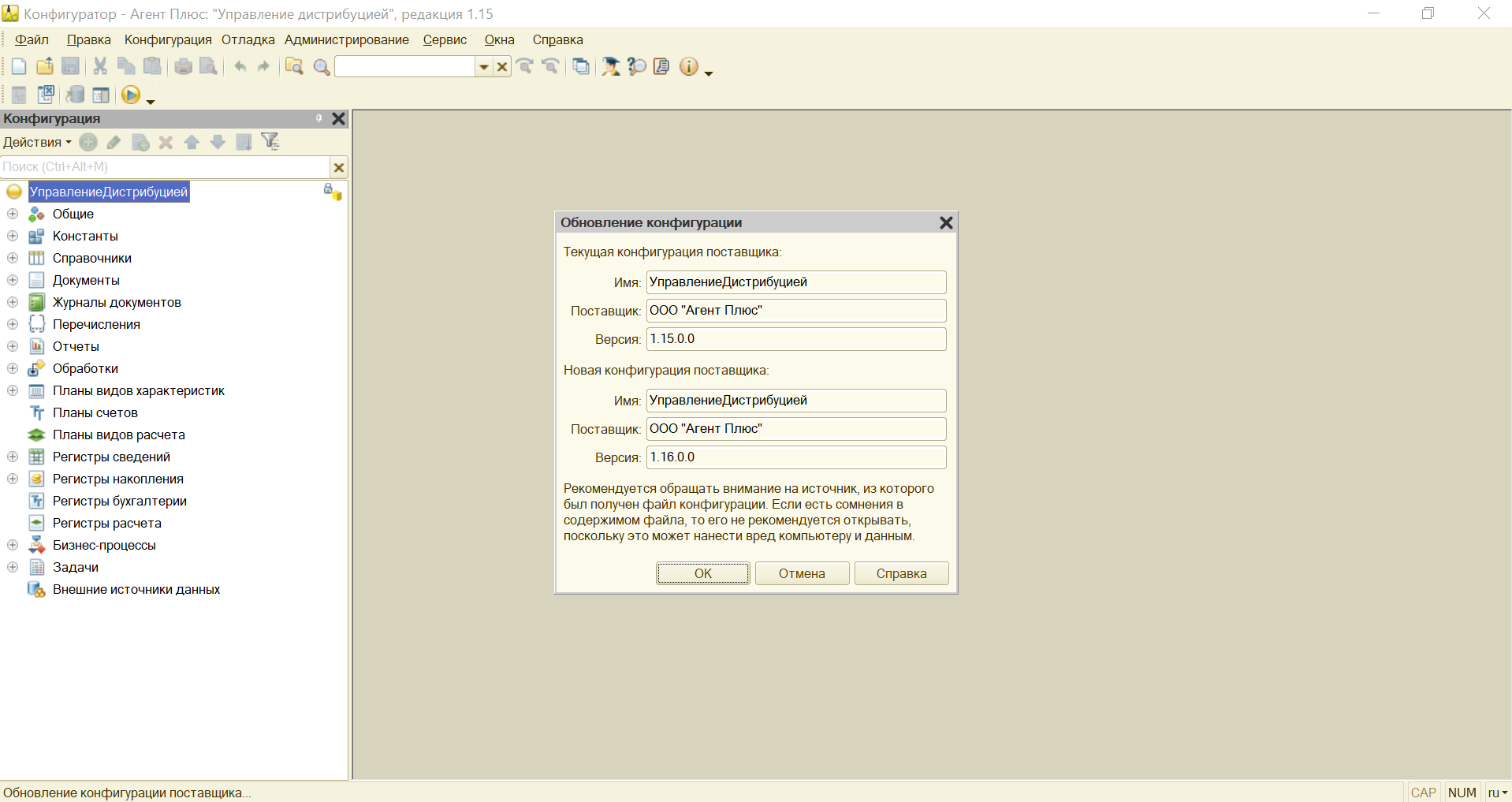
Task: Click the About info icon
Action: (689, 67)
